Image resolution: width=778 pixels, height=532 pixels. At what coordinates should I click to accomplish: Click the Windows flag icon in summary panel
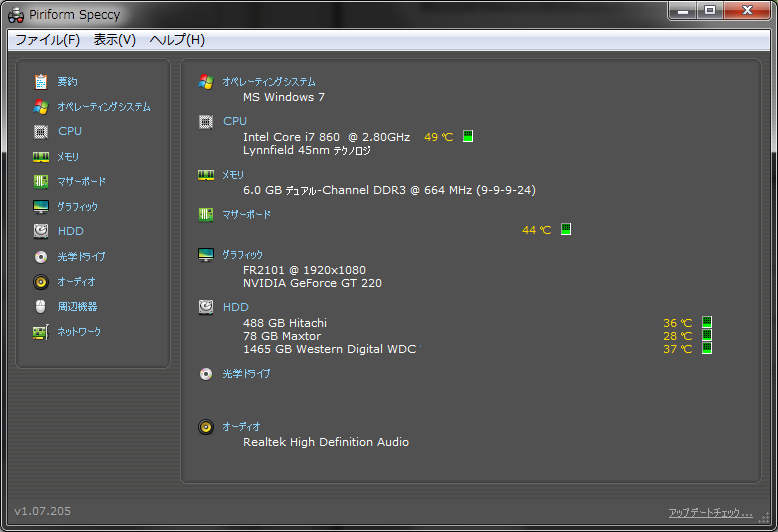click(x=206, y=82)
